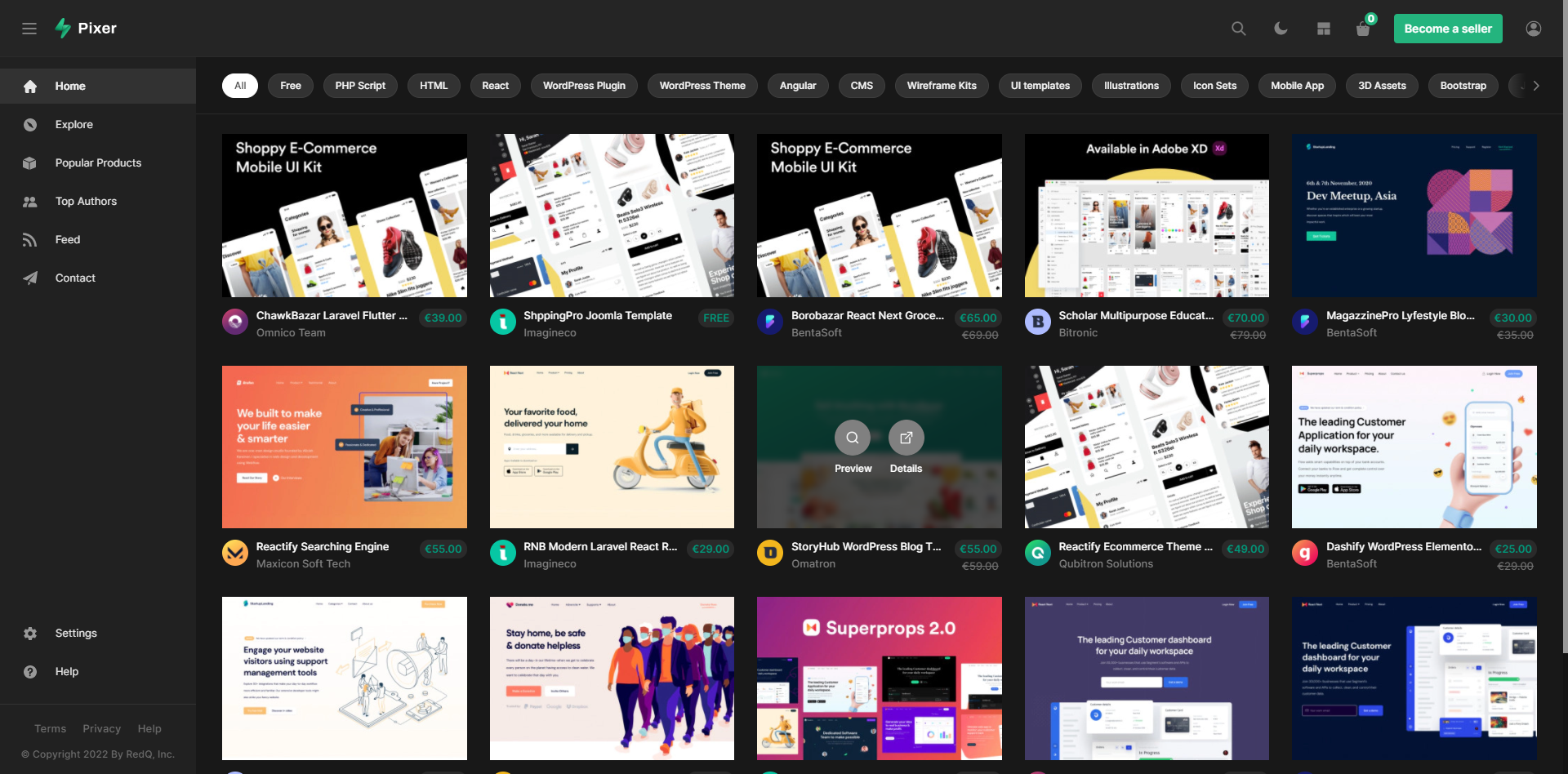
Task: Open the Dev Meetup Asia thumbnail
Action: pos(1414,216)
